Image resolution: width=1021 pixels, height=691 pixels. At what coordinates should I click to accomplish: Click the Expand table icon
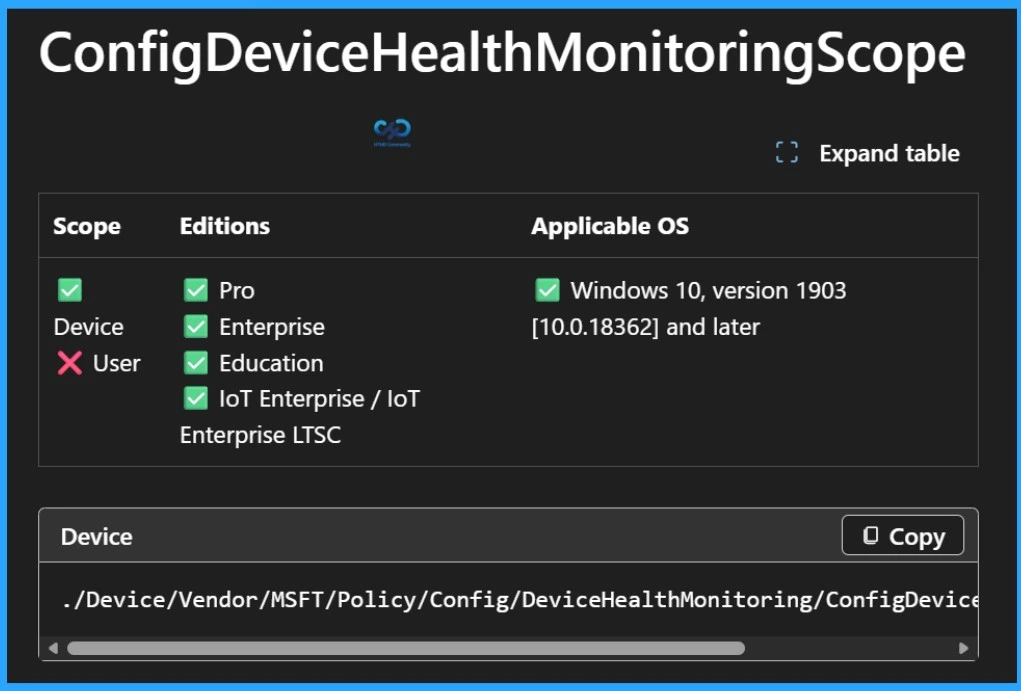(787, 153)
